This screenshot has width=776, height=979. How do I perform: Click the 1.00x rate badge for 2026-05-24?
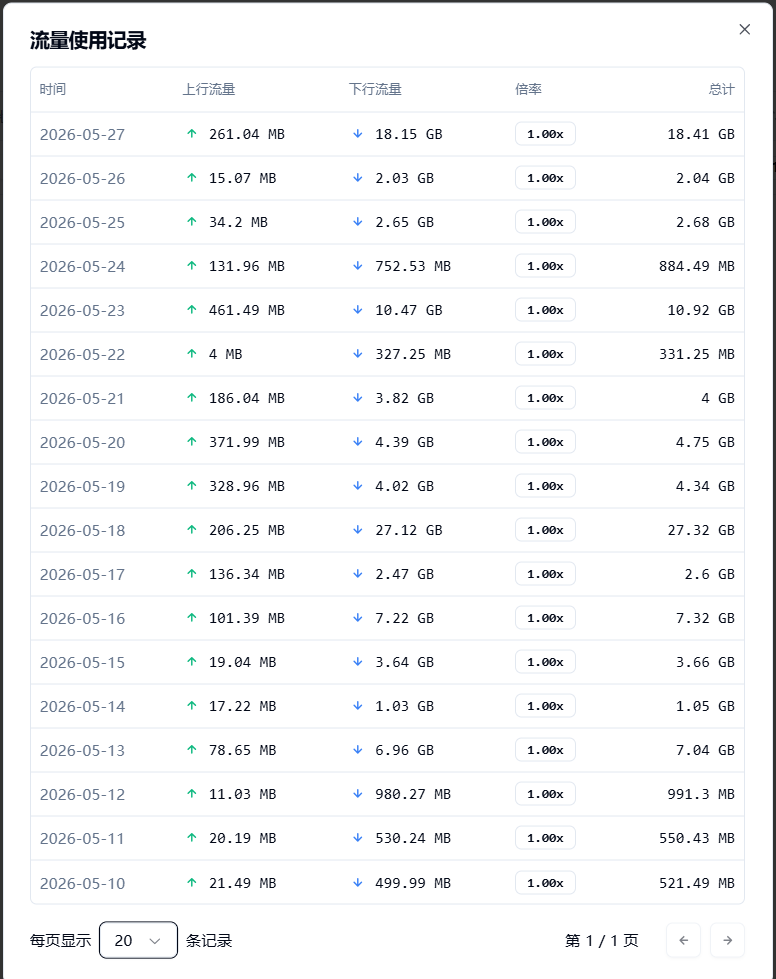click(545, 266)
